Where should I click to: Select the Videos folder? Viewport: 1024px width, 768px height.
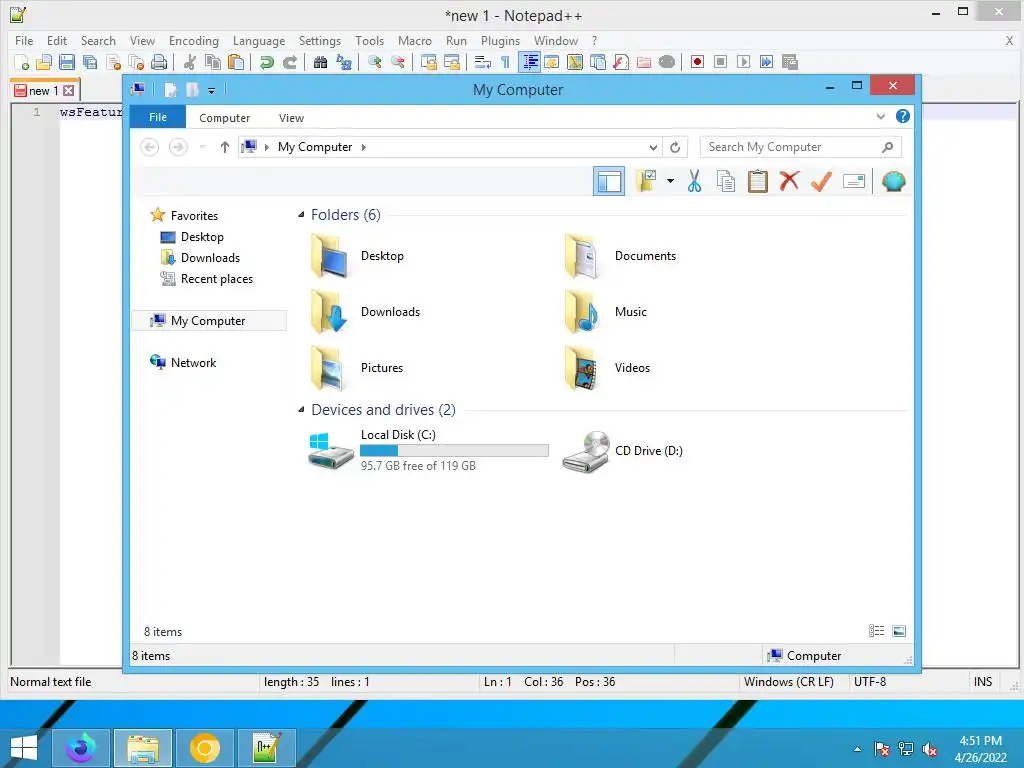607,368
